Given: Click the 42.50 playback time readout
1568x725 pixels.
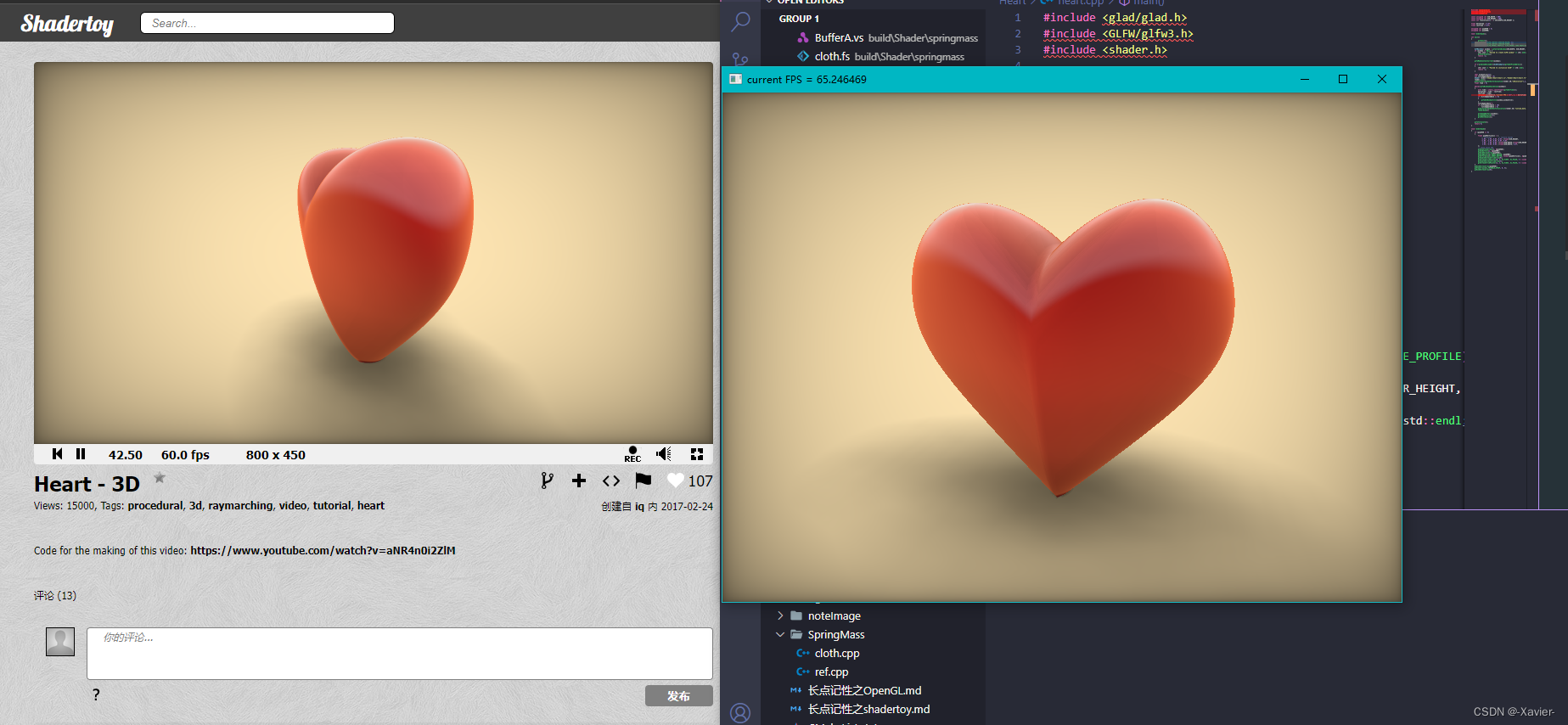Looking at the screenshot, I should (x=126, y=455).
